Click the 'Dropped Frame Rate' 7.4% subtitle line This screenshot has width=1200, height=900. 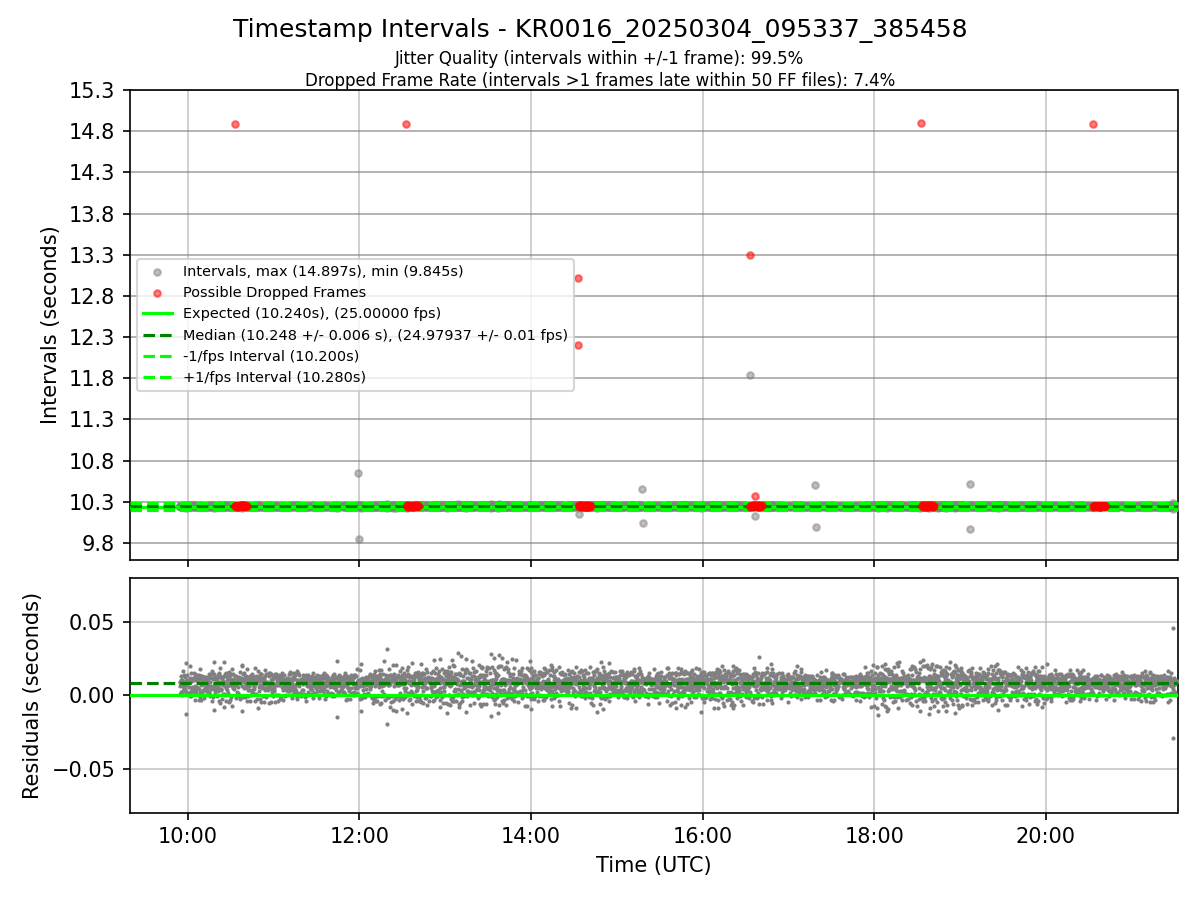(600, 80)
